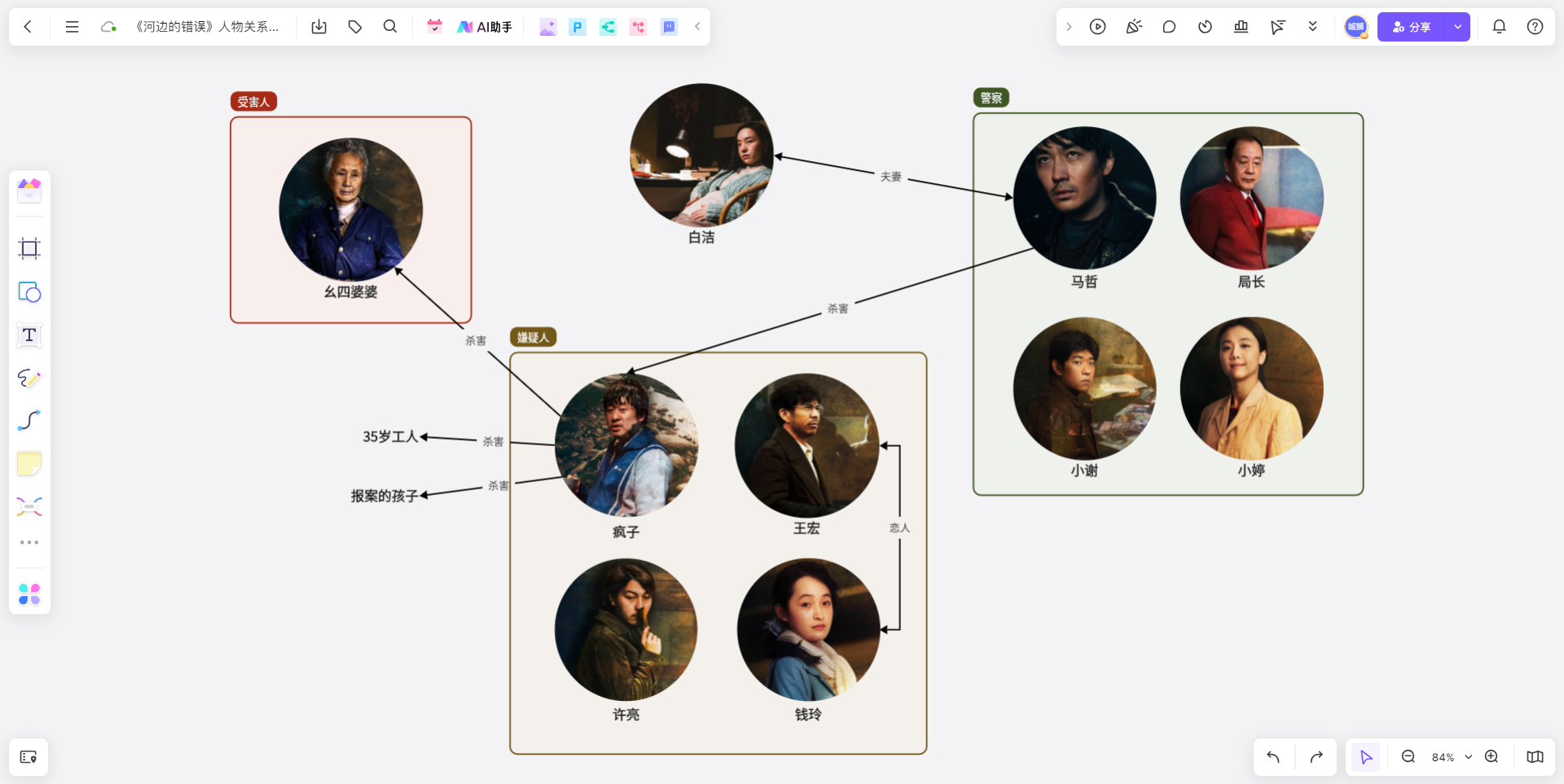Image resolution: width=1564 pixels, height=784 pixels.
Task: Select the 疯子 portrait image
Action: tap(626, 445)
